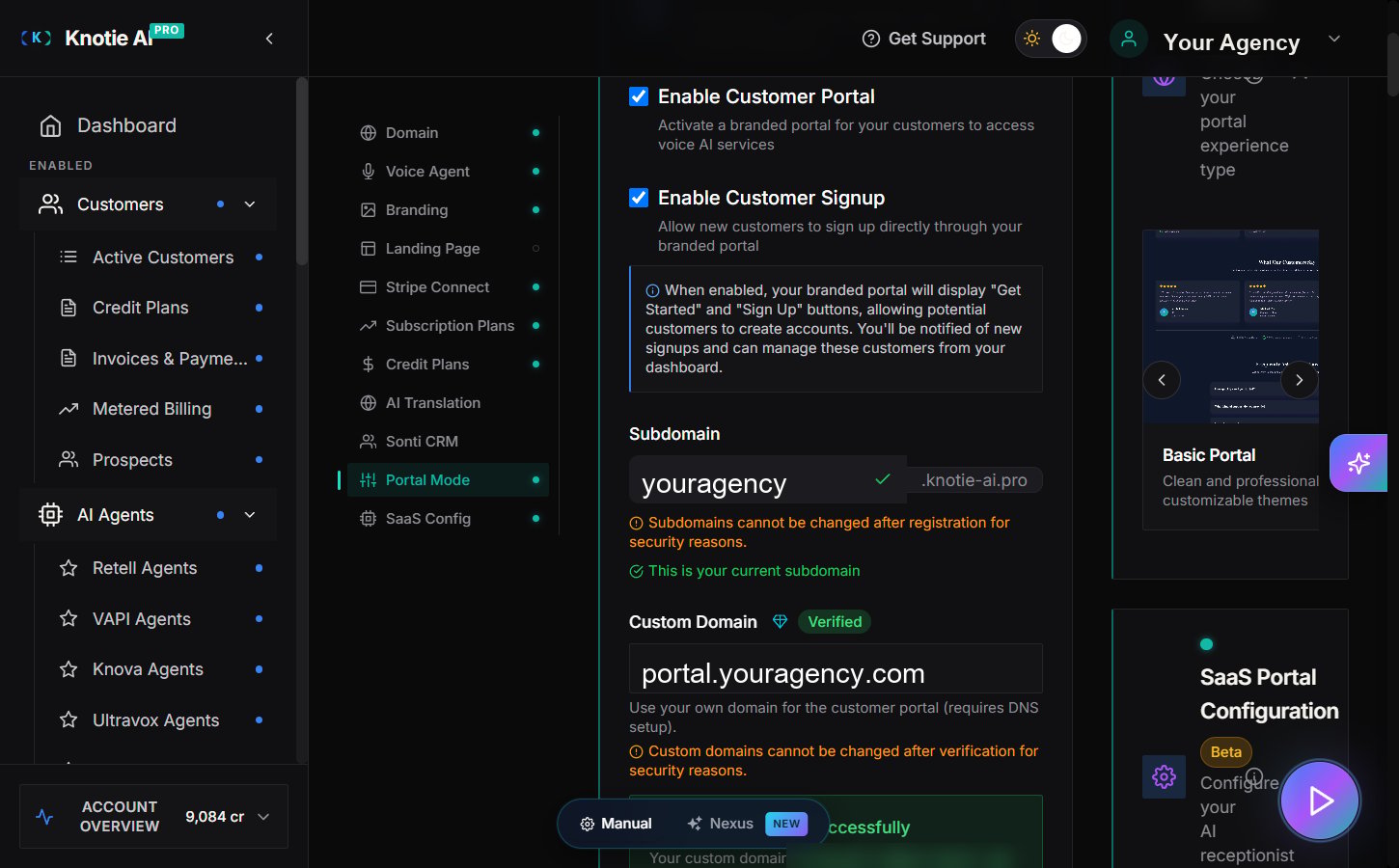Viewport: 1399px width, 868px height.
Task: Click the Knotie AI logo icon
Action: tap(36, 38)
